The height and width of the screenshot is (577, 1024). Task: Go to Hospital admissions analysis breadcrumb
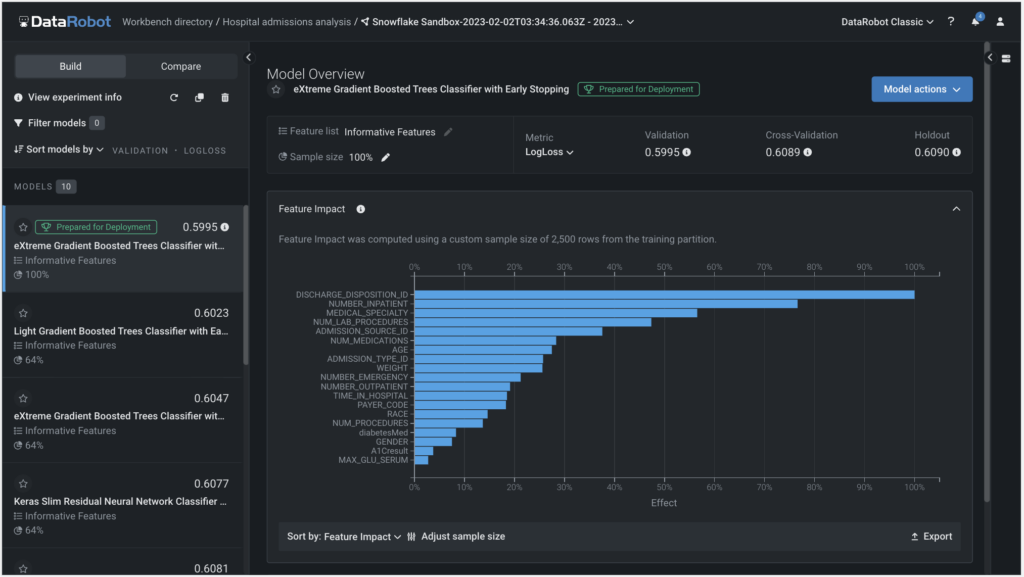[287, 22]
